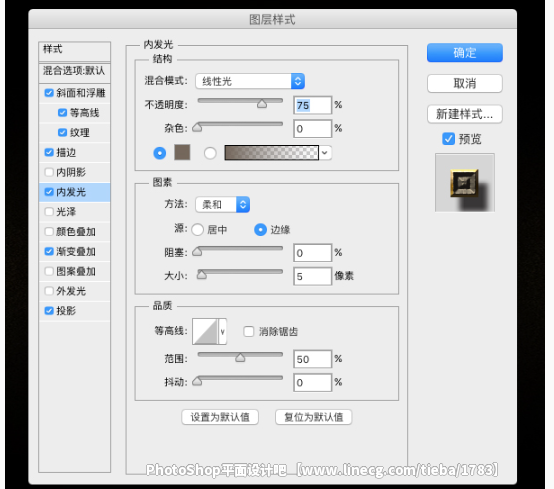This screenshot has width=554, height=489.
Task: Open the 方法 柔和 dropdown
Action: [x=223, y=204]
